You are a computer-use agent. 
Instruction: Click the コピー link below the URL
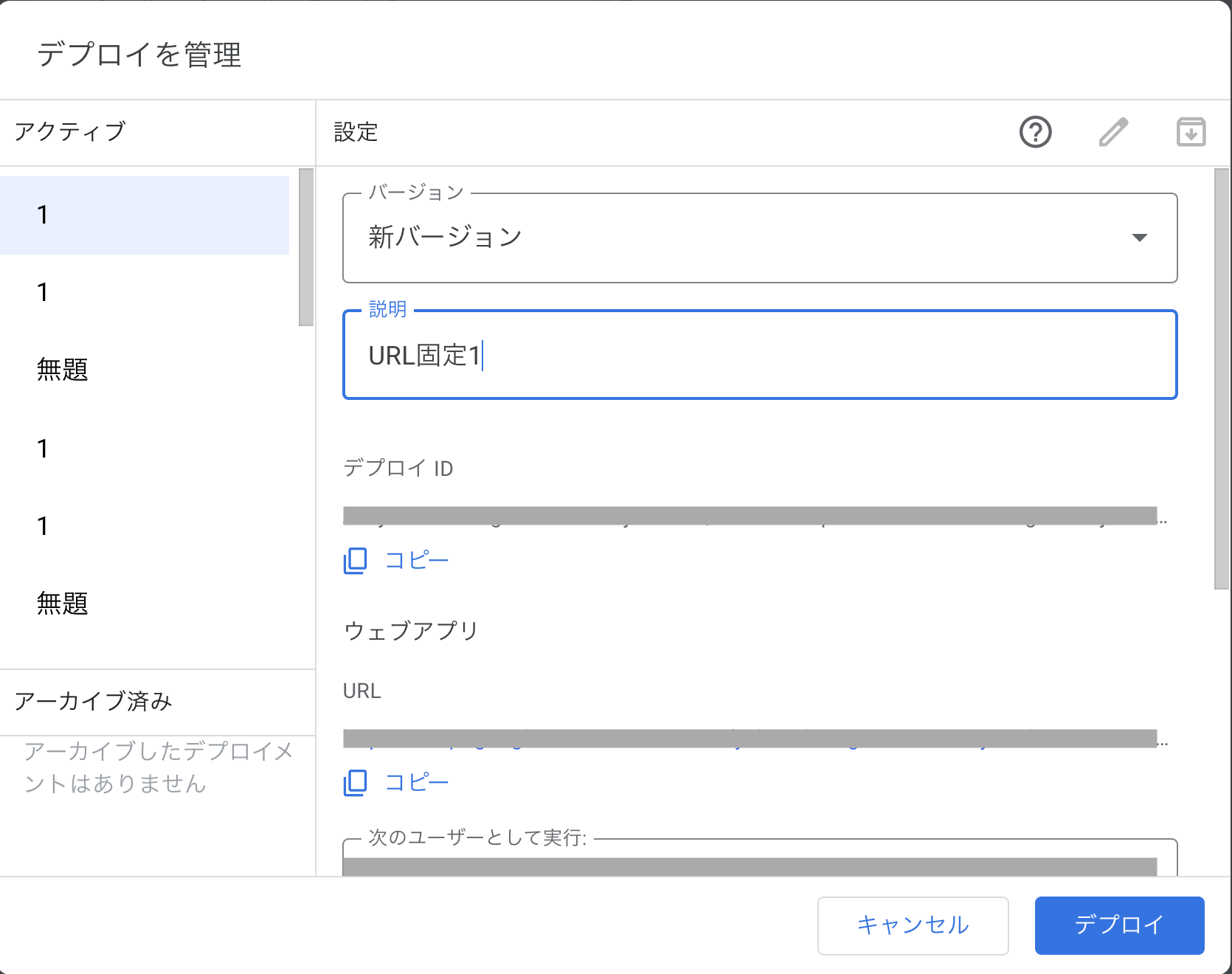tap(416, 782)
